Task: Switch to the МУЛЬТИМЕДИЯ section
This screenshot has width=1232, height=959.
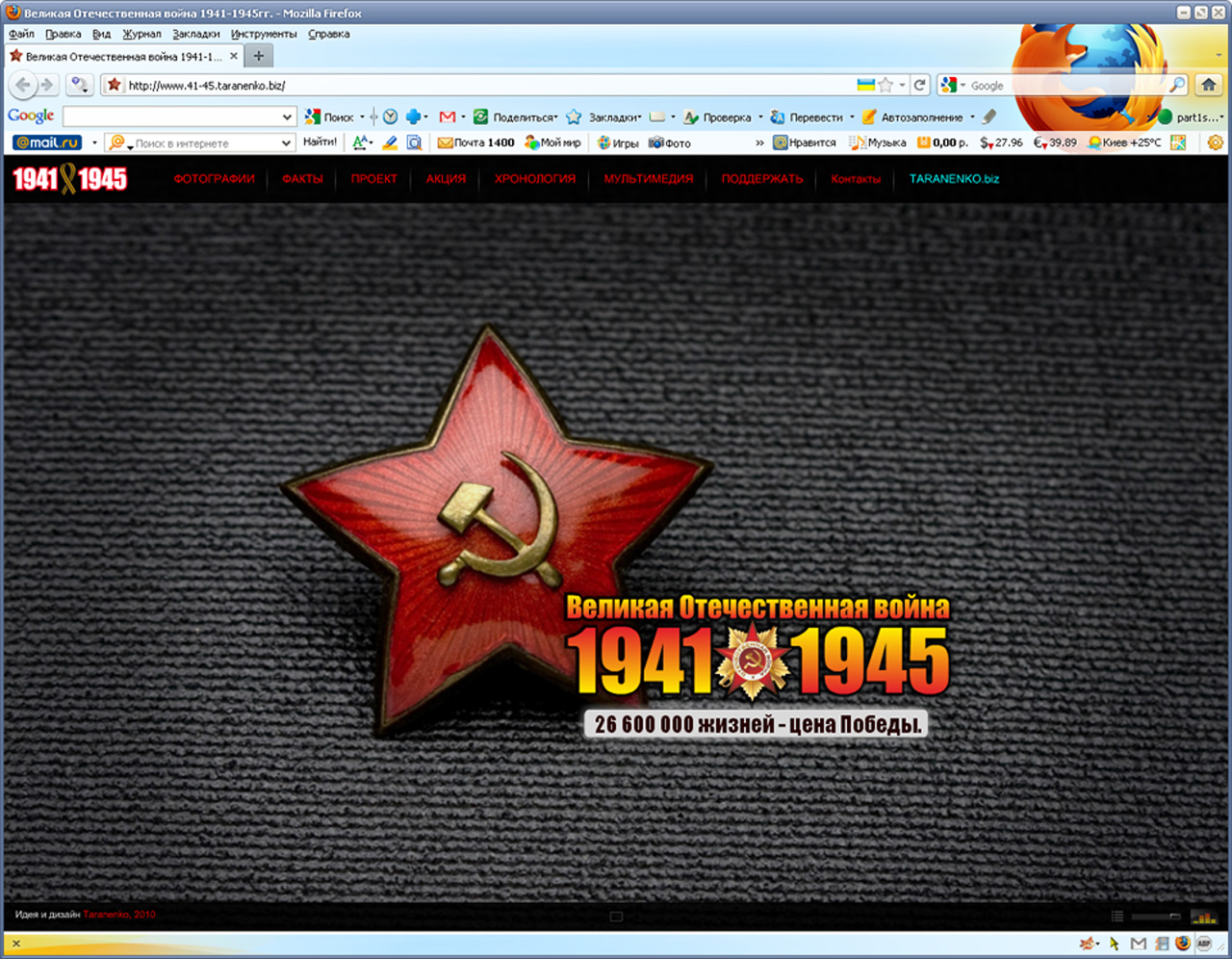Action: [646, 179]
